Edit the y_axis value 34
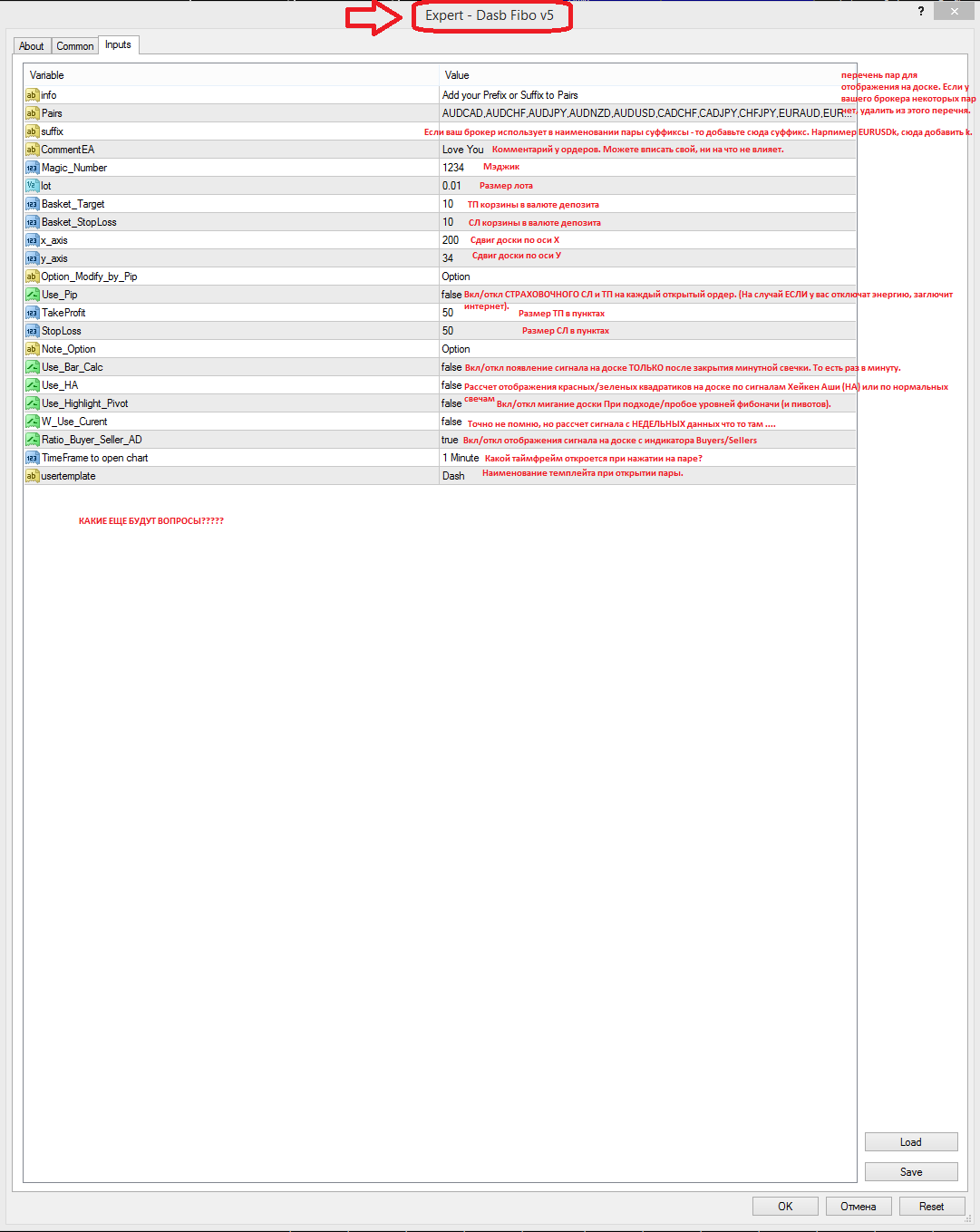This screenshot has height=1232, width=980. (x=448, y=258)
